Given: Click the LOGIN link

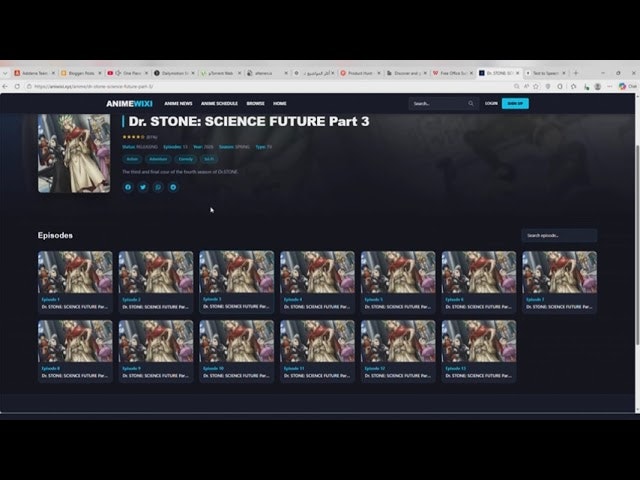Looking at the screenshot, I should pyautogui.click(x=491, y=104).
